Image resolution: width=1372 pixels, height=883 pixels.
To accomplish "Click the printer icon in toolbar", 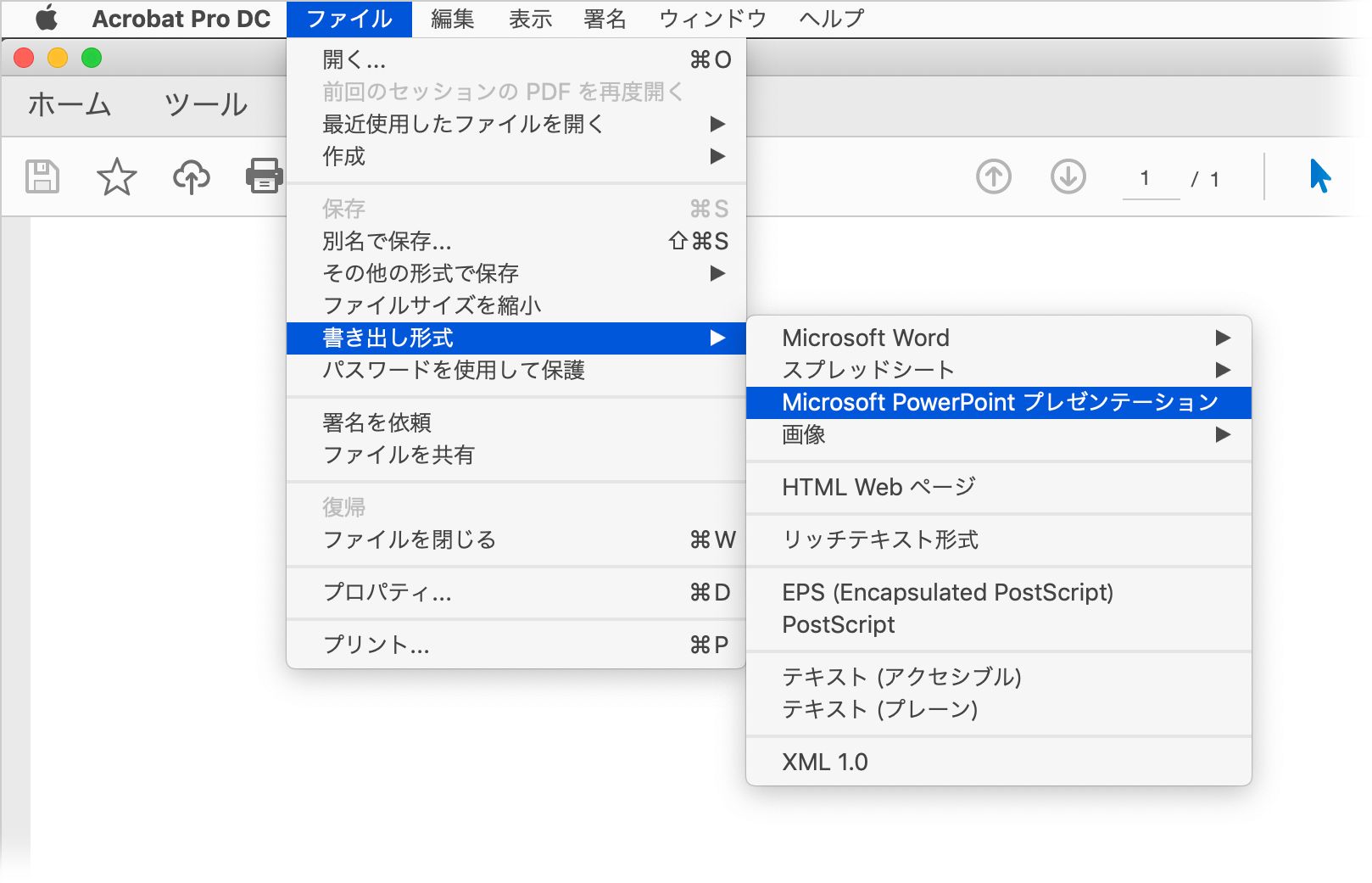I will point(264,176).
